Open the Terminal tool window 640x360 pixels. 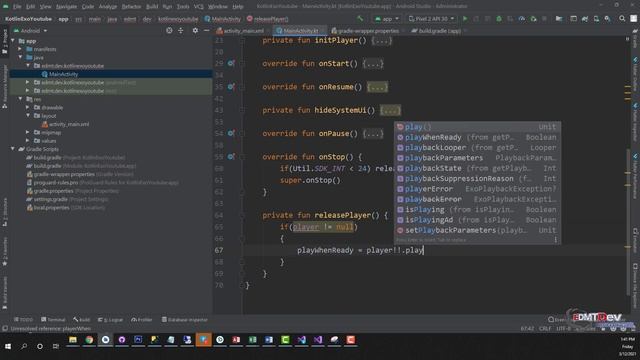click(x=53, y=320)
